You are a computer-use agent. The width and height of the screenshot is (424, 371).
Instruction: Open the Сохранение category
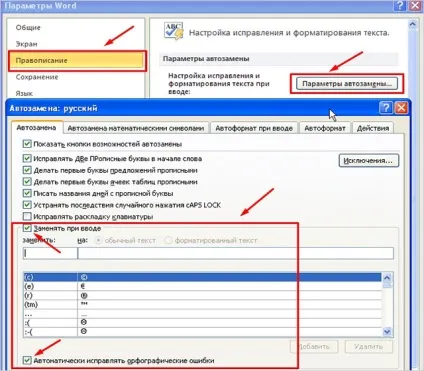(37, 77)
